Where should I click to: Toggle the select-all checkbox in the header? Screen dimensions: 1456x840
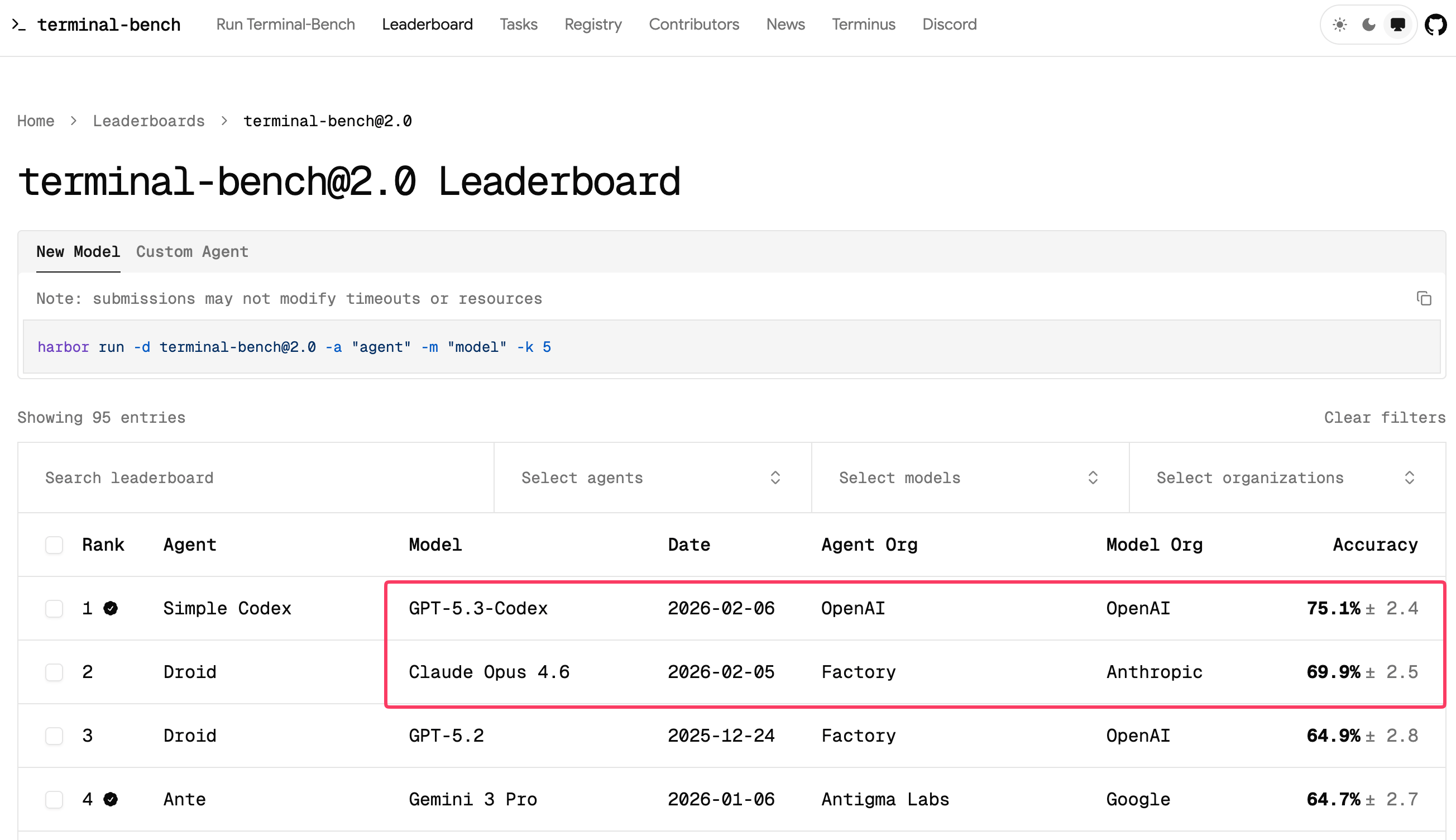[x=54, y=545]
